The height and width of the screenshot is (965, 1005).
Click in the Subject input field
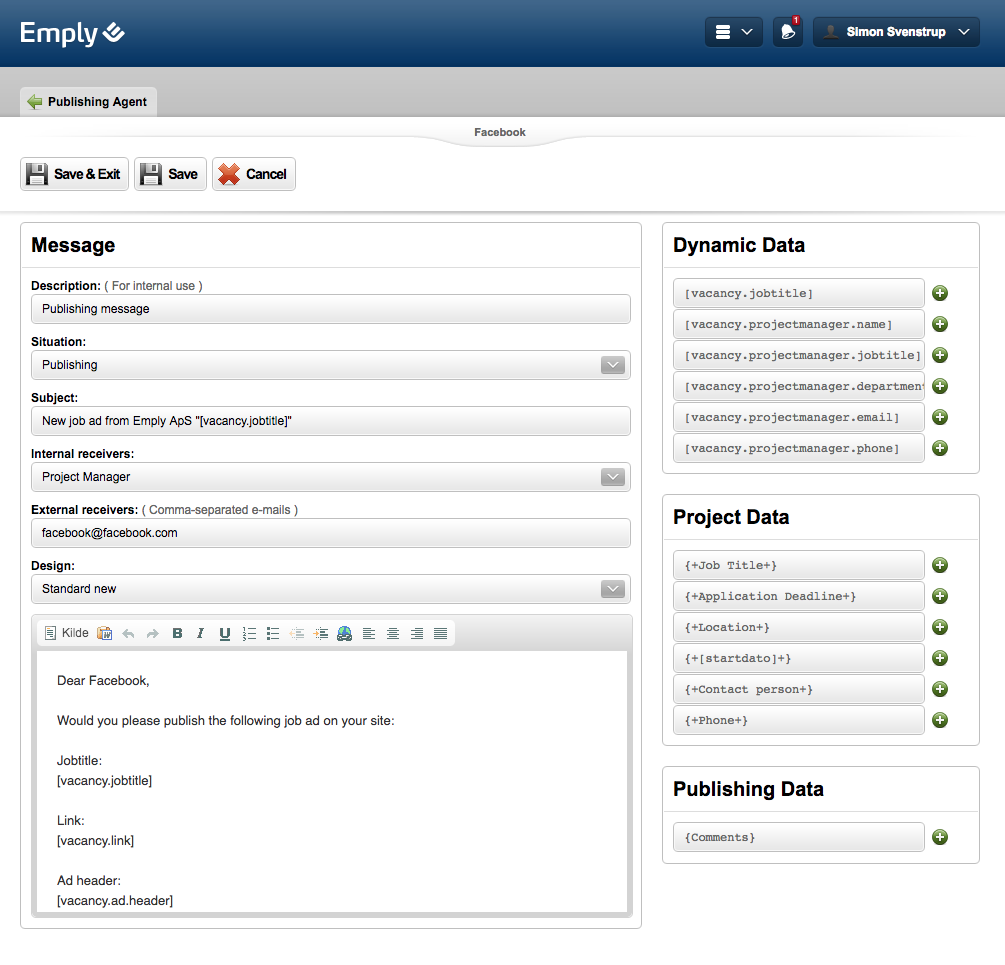click(330, 421)
